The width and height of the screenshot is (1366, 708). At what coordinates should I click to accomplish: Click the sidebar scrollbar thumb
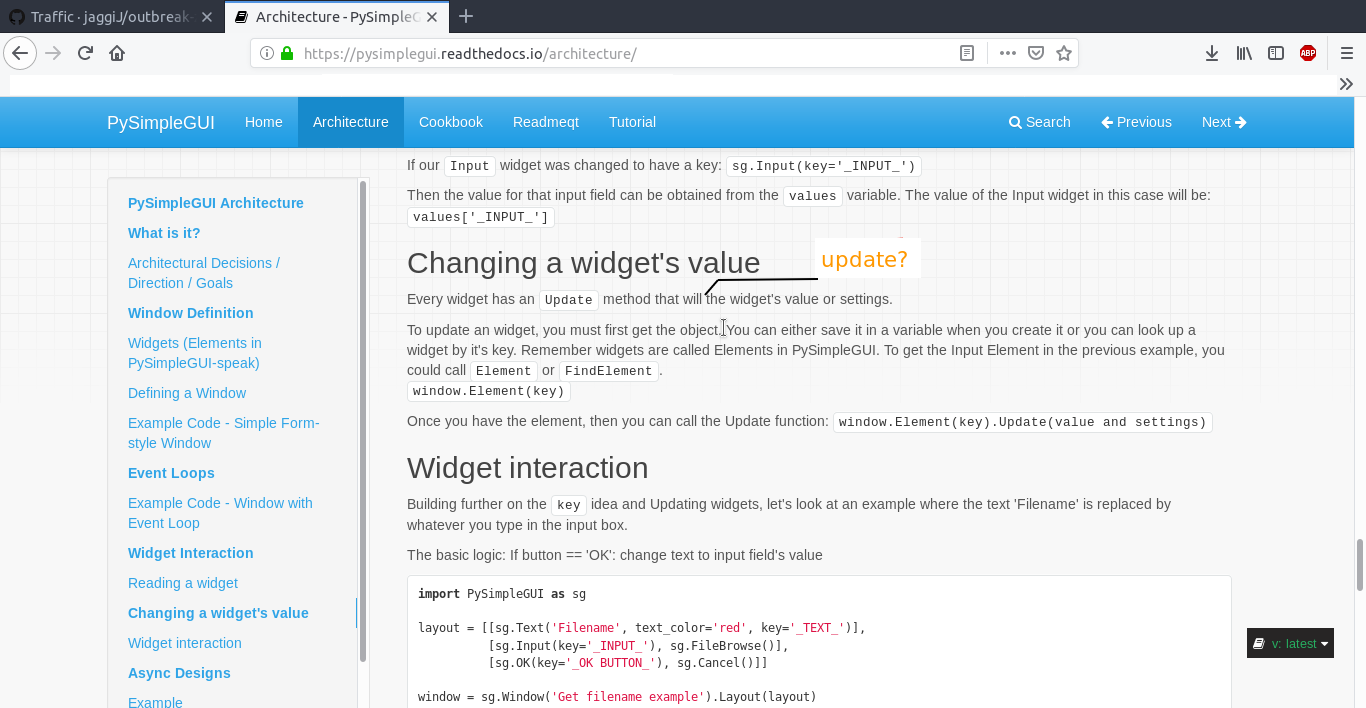pos(363,420)
